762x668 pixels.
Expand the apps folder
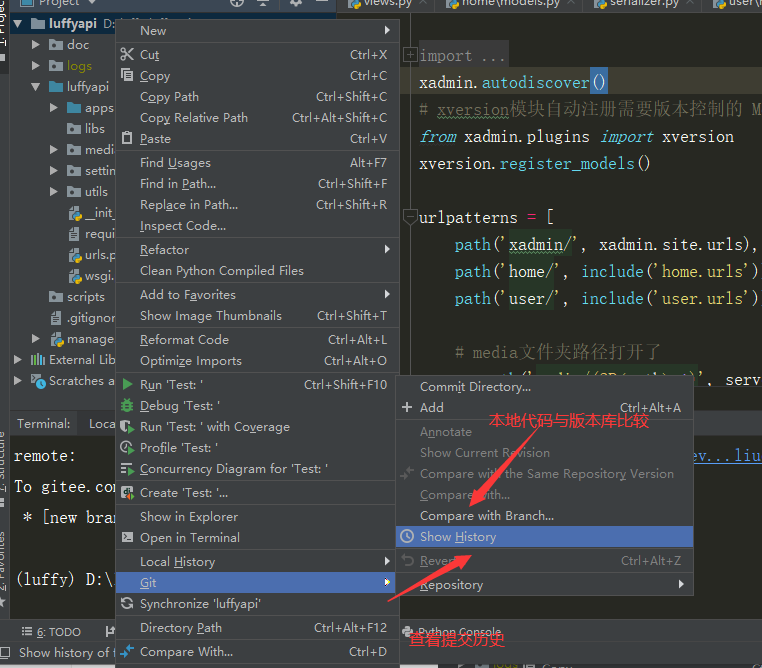(x=53, y=107)
